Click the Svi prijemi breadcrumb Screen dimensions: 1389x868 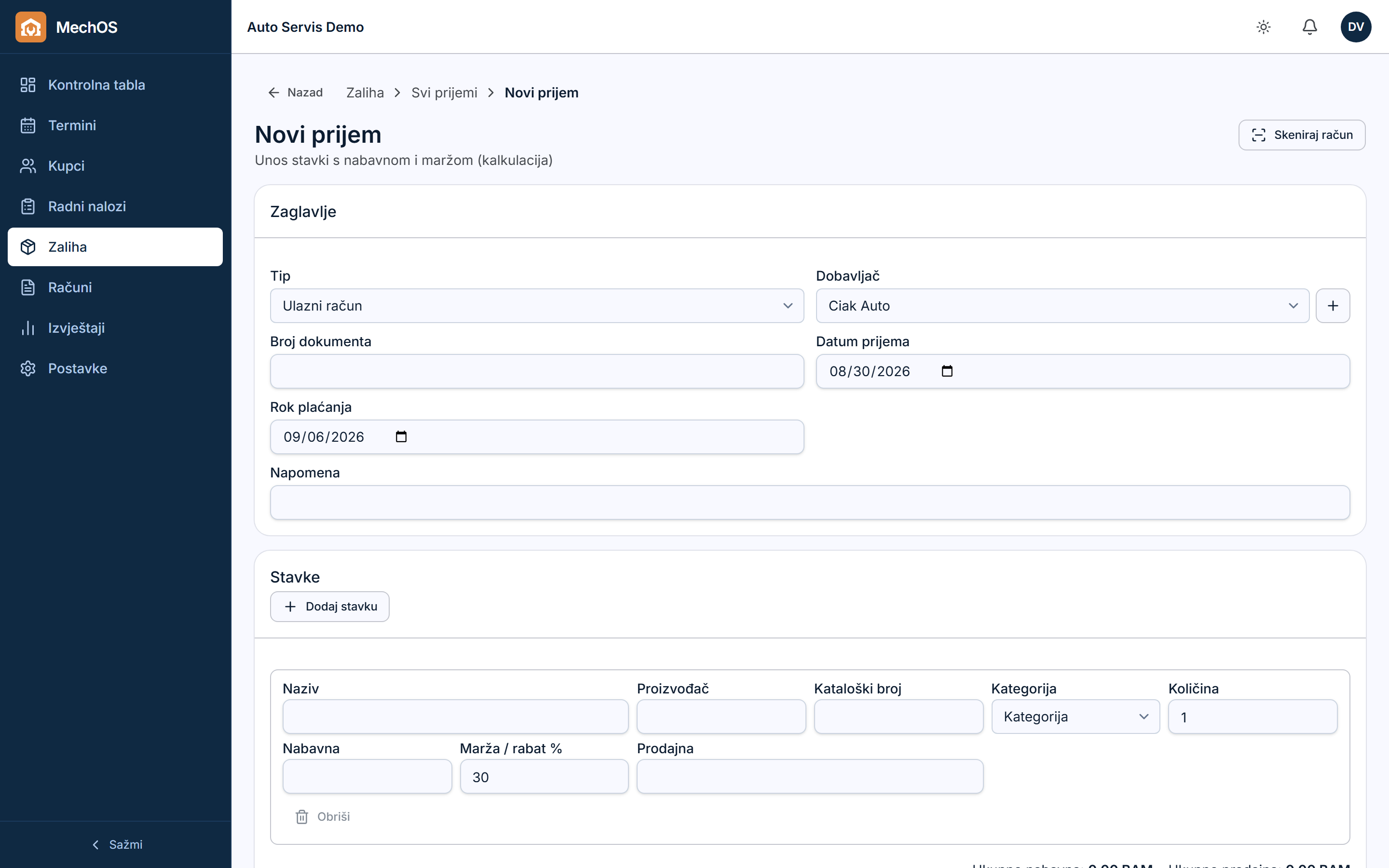point(444,93)
